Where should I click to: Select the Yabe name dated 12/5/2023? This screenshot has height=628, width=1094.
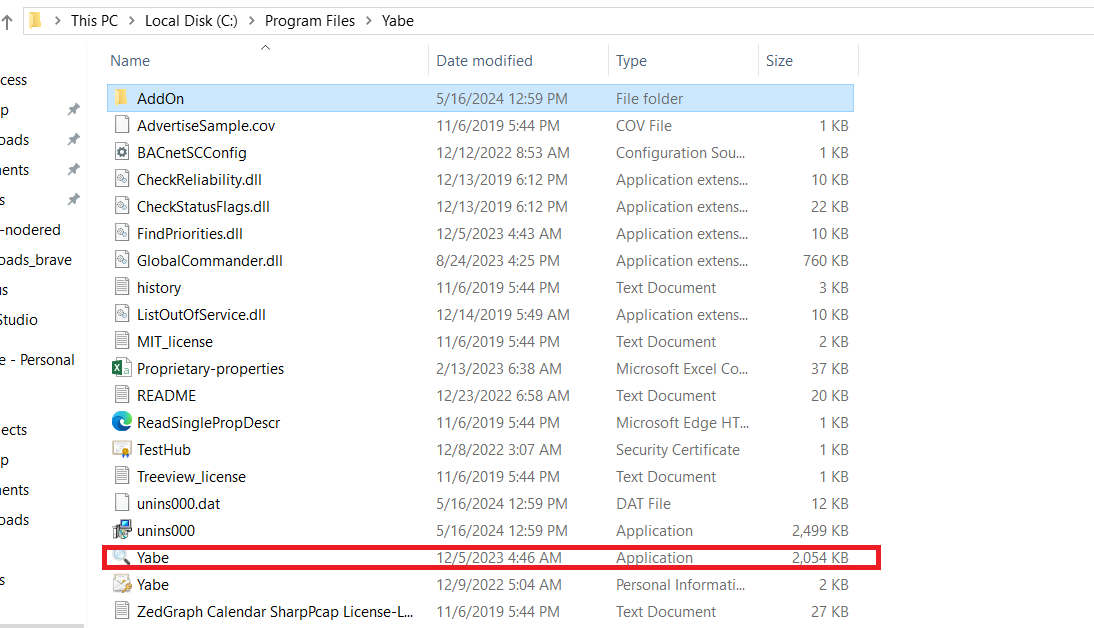click(153, 558)
